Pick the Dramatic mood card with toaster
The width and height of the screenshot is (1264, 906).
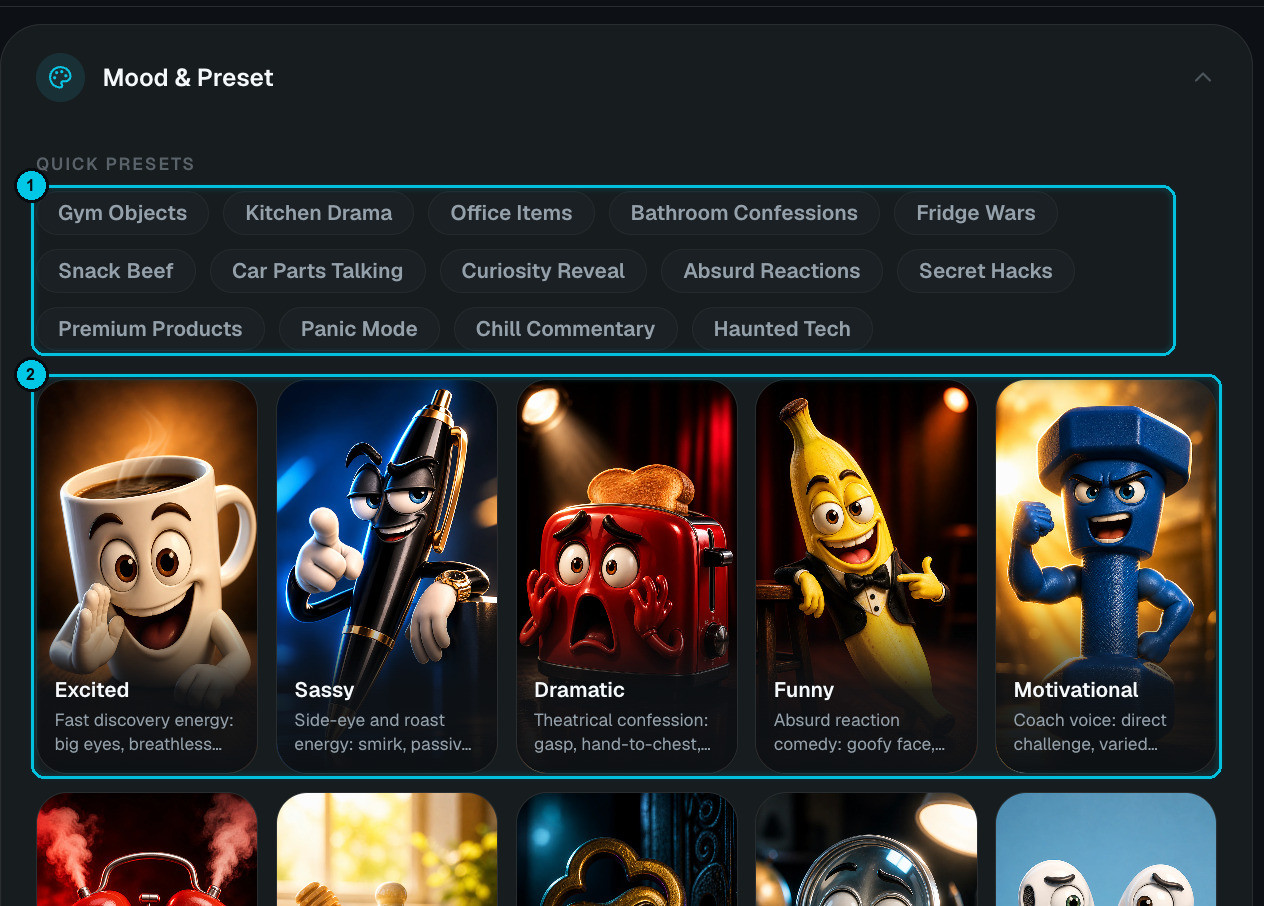click(x=627, y=576)
